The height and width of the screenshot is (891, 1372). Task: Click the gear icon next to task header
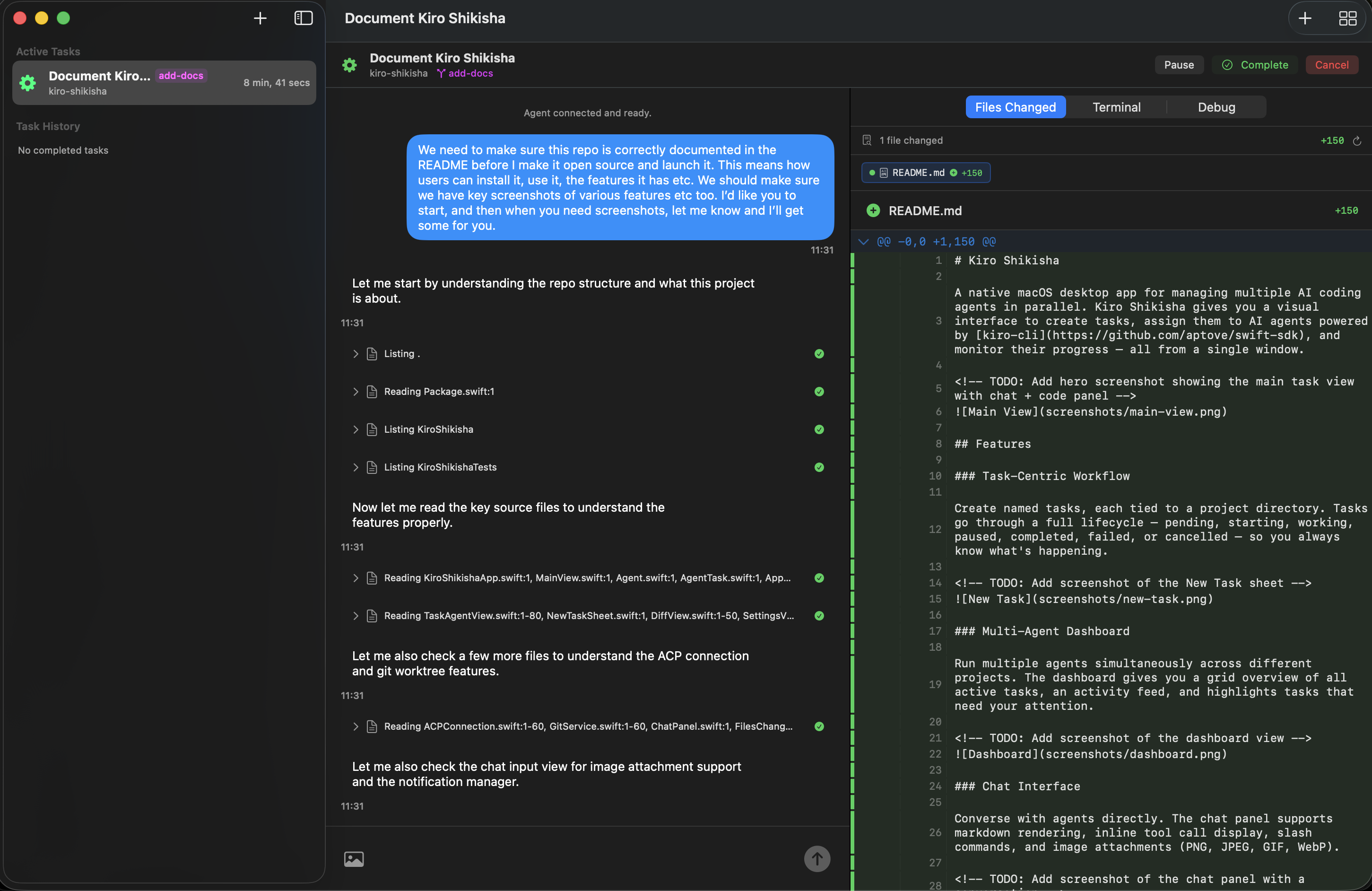[349, 65]
